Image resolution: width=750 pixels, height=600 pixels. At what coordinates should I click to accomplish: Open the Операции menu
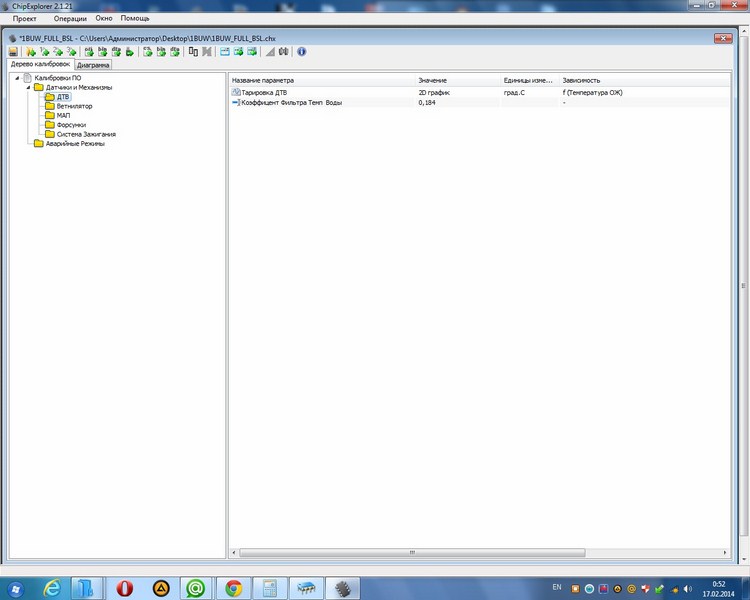70,19
